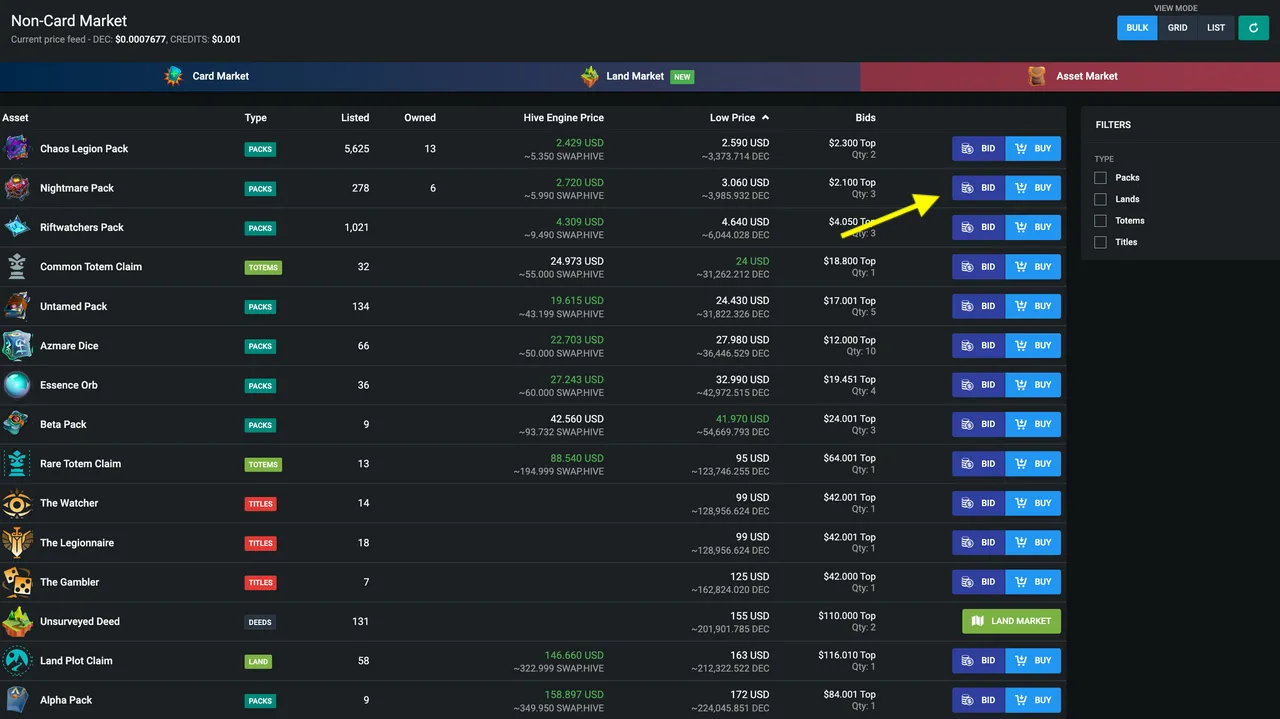Click the Unsurveyed Deed land icon
The image size is (1280, 719).
[16, 621]
